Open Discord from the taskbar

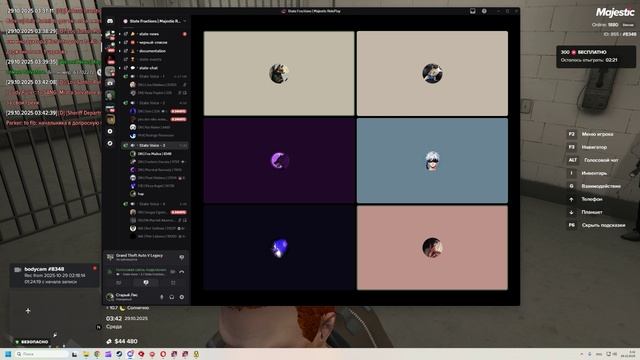130,354
